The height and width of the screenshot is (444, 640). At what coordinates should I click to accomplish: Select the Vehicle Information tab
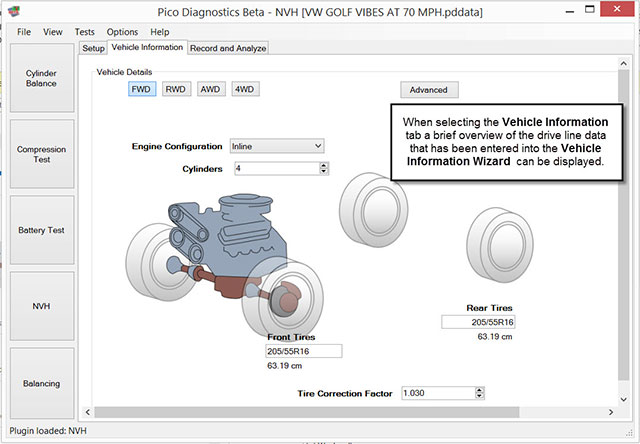[147, 47]
